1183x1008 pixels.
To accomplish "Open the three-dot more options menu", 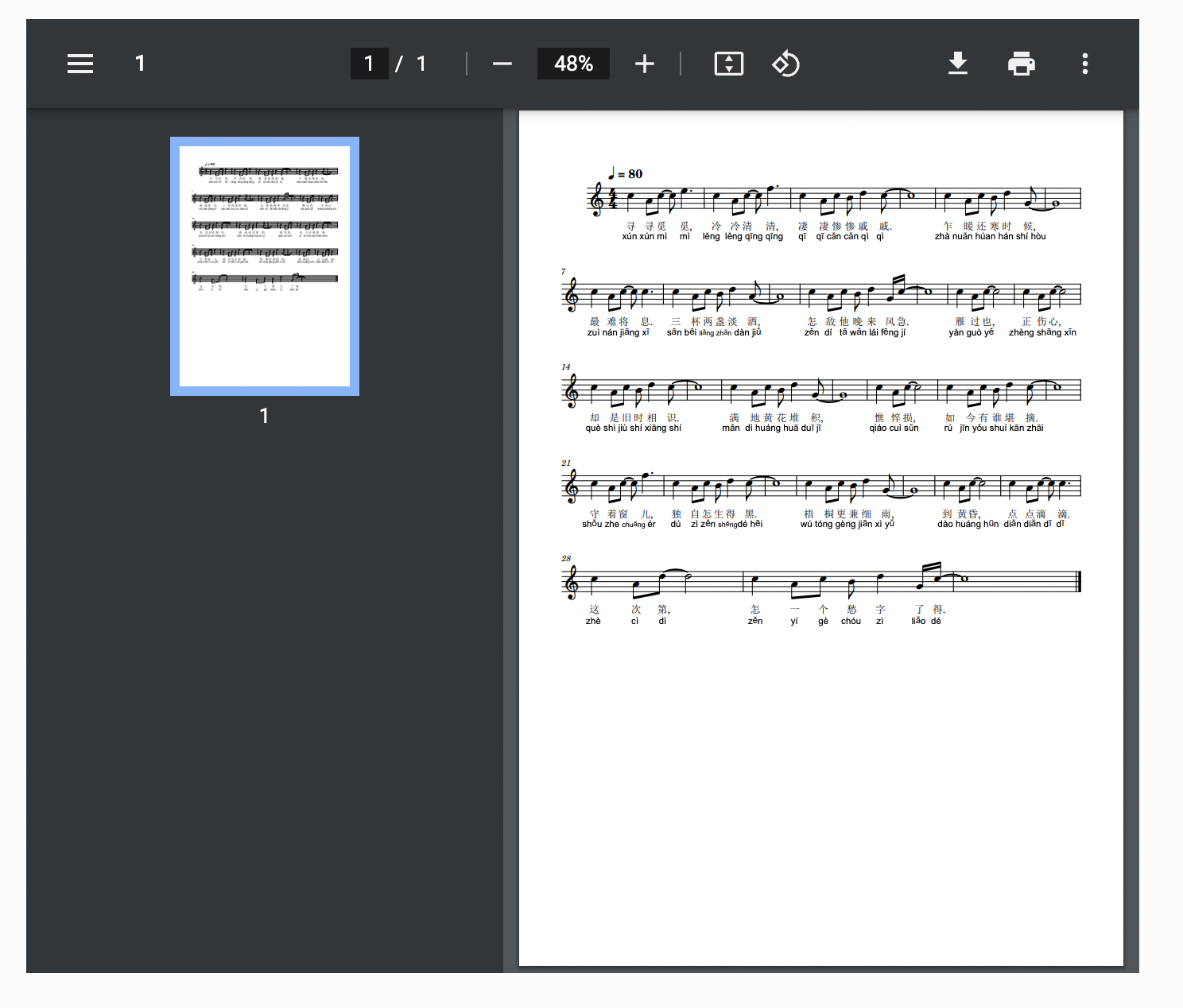I will [x=1084, y=63].
